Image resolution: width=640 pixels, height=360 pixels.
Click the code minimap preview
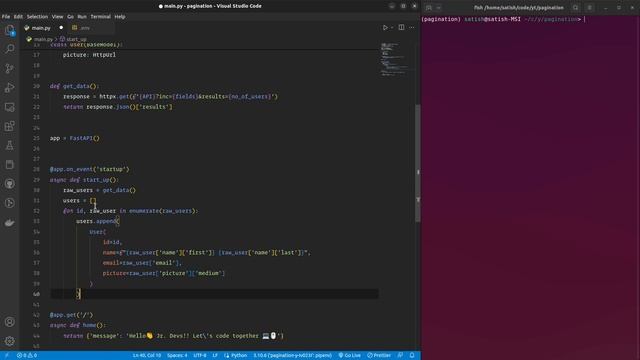[x=393, y=59]
